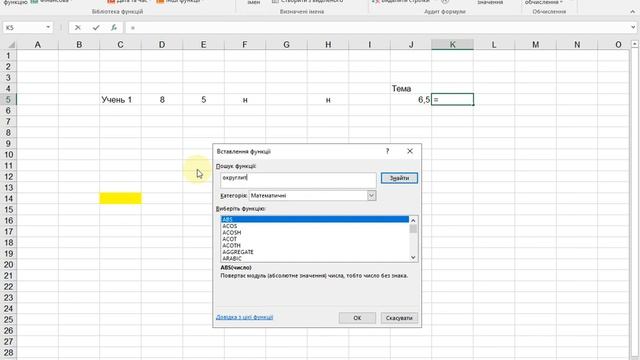640x360 pixels.
Task: Expand the formula bar with the arrow
Action: point(633,28)
